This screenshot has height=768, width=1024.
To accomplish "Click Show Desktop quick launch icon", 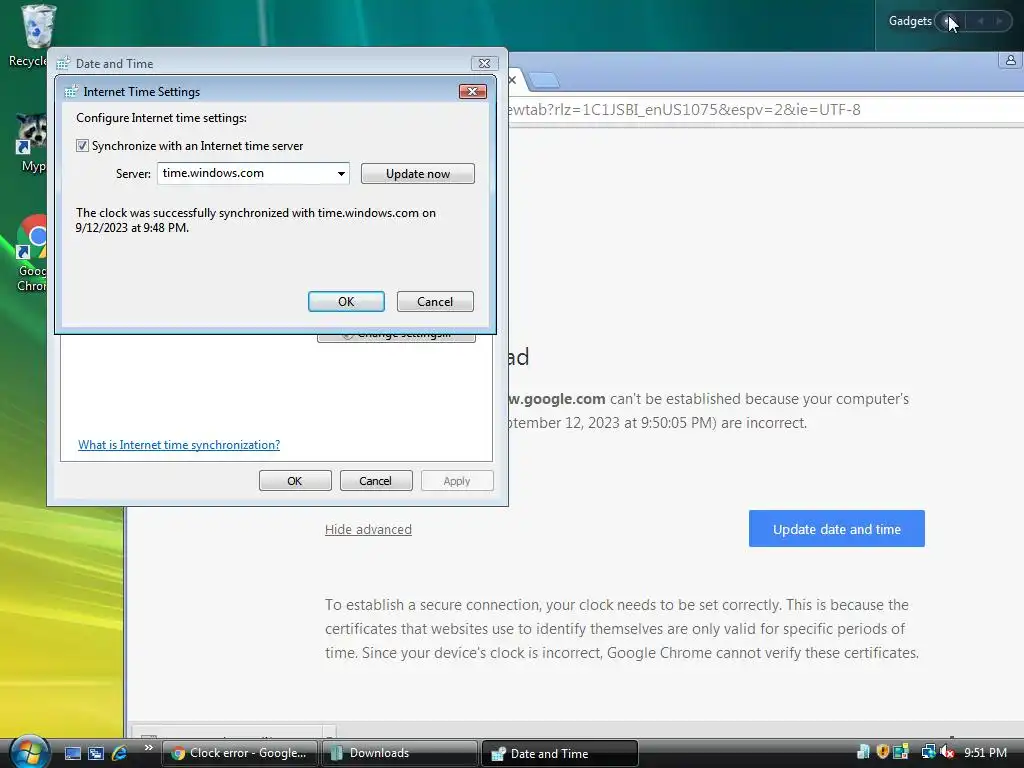I will [x=72, y=753].
